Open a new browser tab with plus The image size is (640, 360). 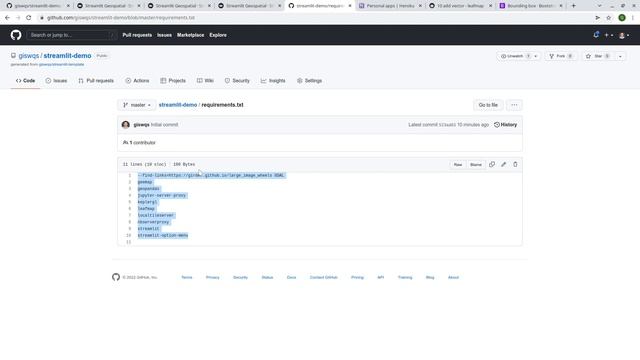click(x=573, y=6)
